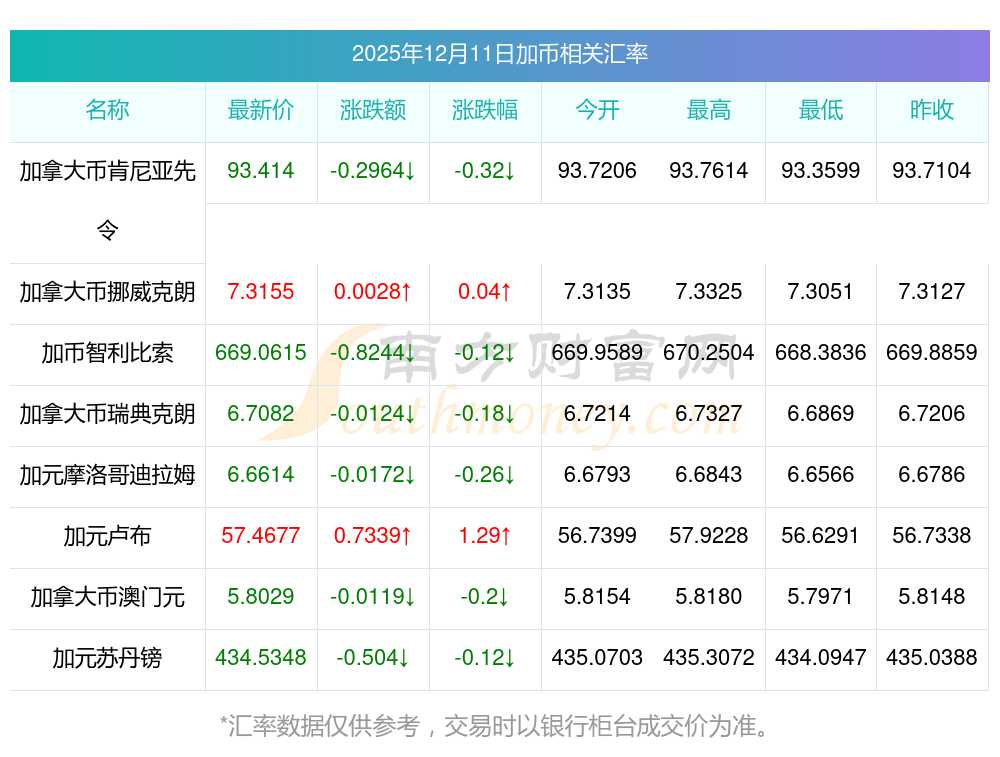Click the 加元苏丹镑 row name

coord(107,658)
